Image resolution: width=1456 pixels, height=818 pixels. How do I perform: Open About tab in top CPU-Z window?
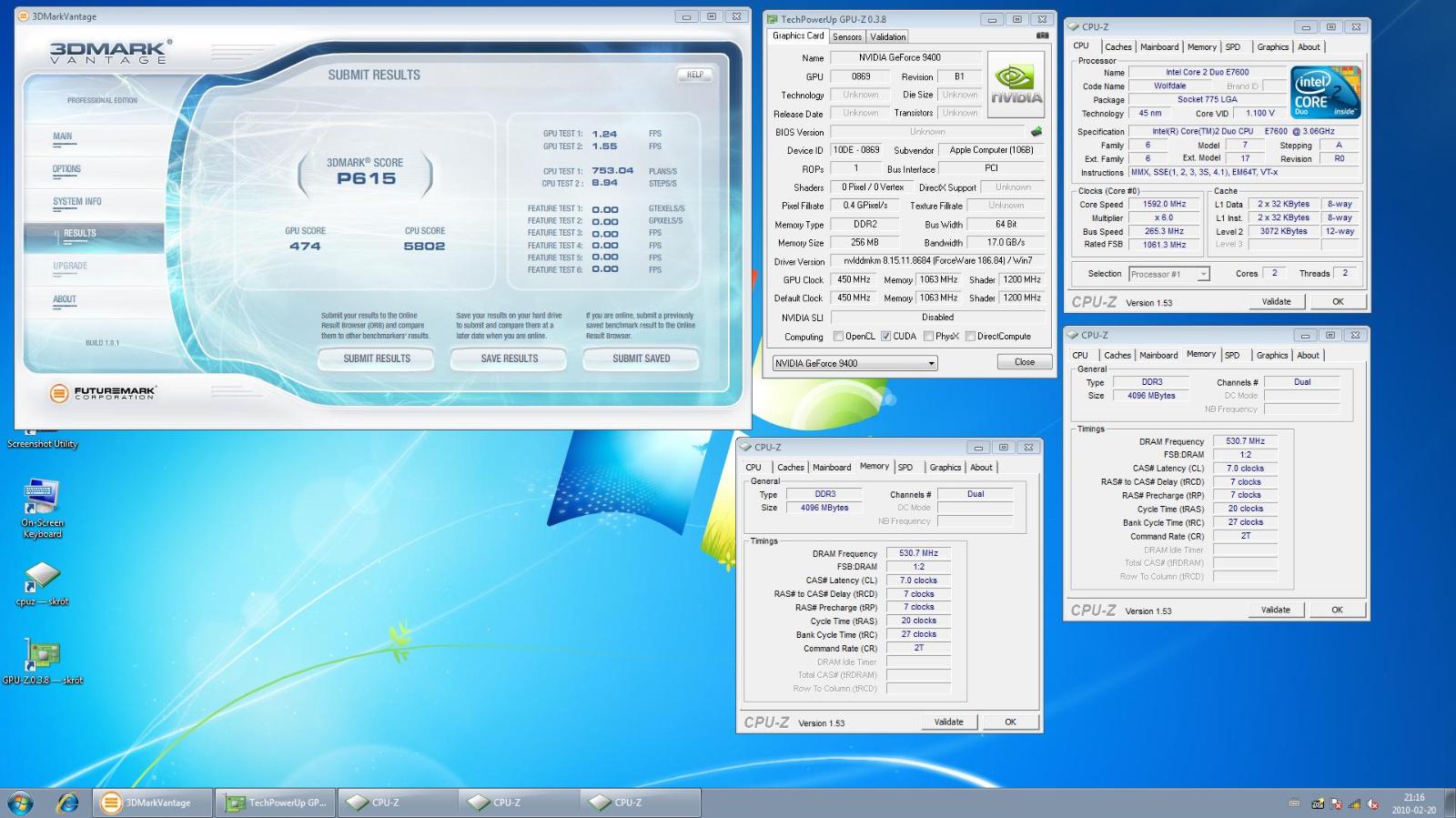coord(1309,46)
